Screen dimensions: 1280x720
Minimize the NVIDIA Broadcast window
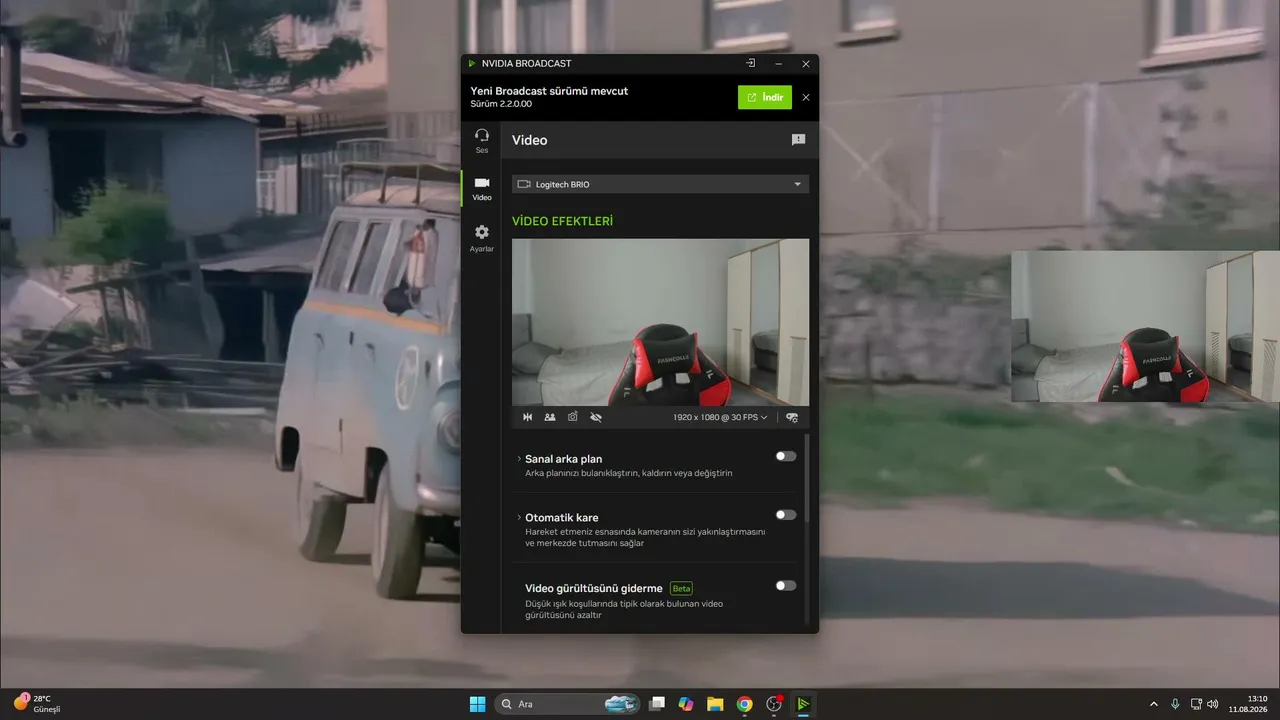(779, 64)
